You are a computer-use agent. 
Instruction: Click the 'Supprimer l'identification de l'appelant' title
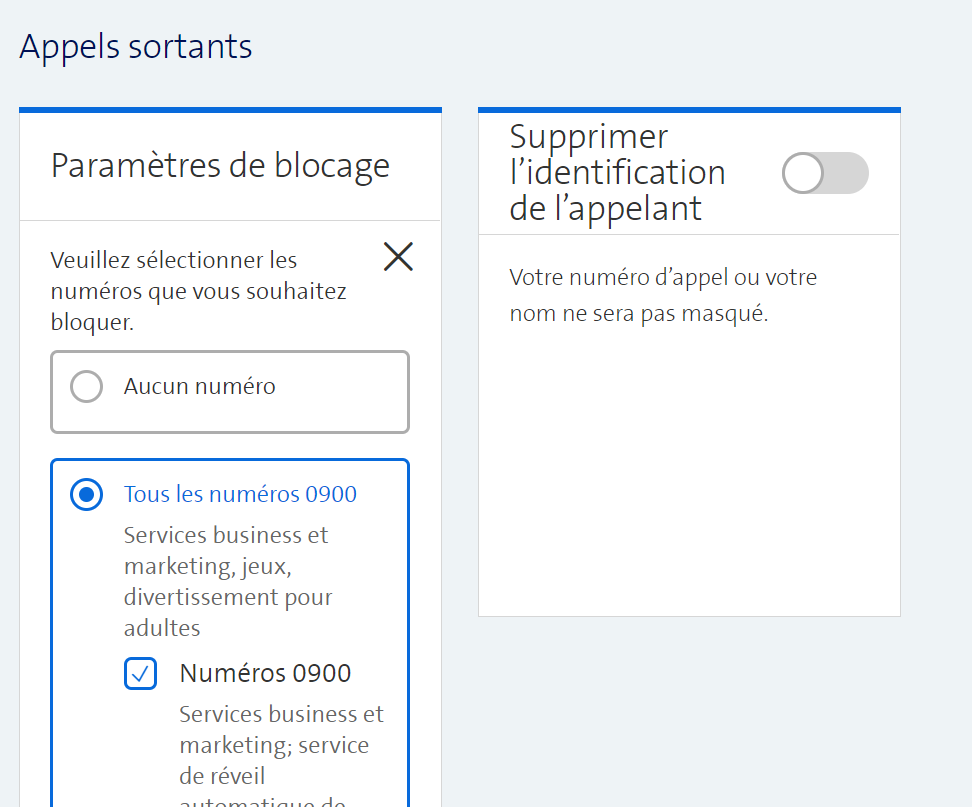click(x=617, y=172)
